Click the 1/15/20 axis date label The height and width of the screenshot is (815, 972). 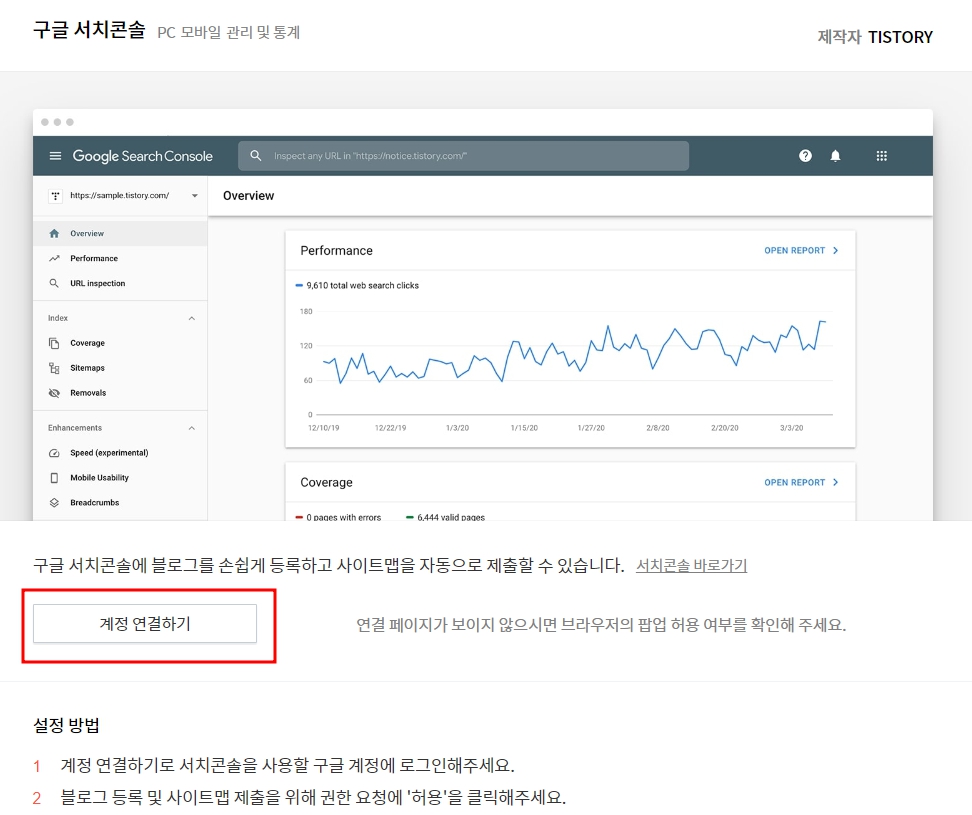[x=524, y=428]
